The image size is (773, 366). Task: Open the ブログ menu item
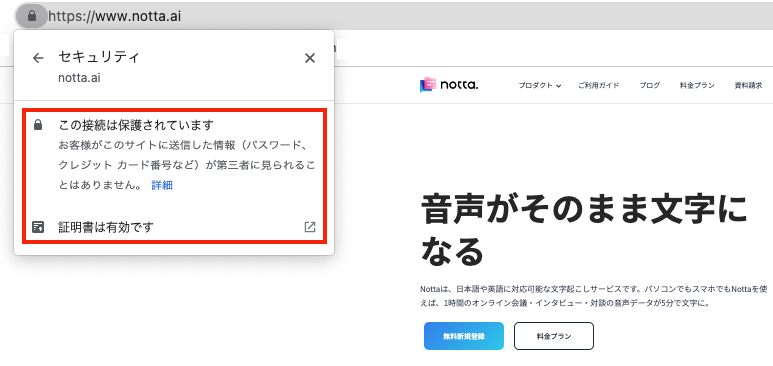[650, 85]
